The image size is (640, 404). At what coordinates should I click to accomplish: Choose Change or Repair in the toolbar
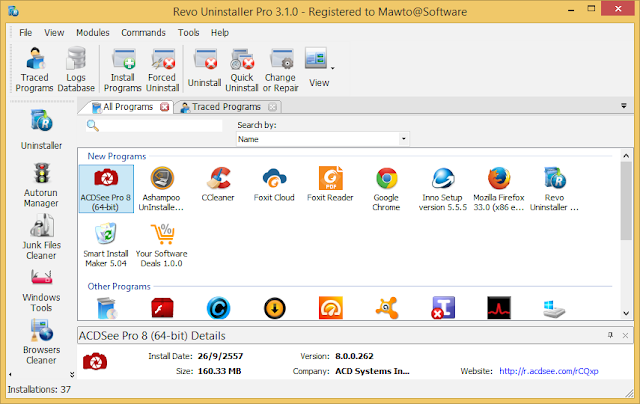point(280,70)
